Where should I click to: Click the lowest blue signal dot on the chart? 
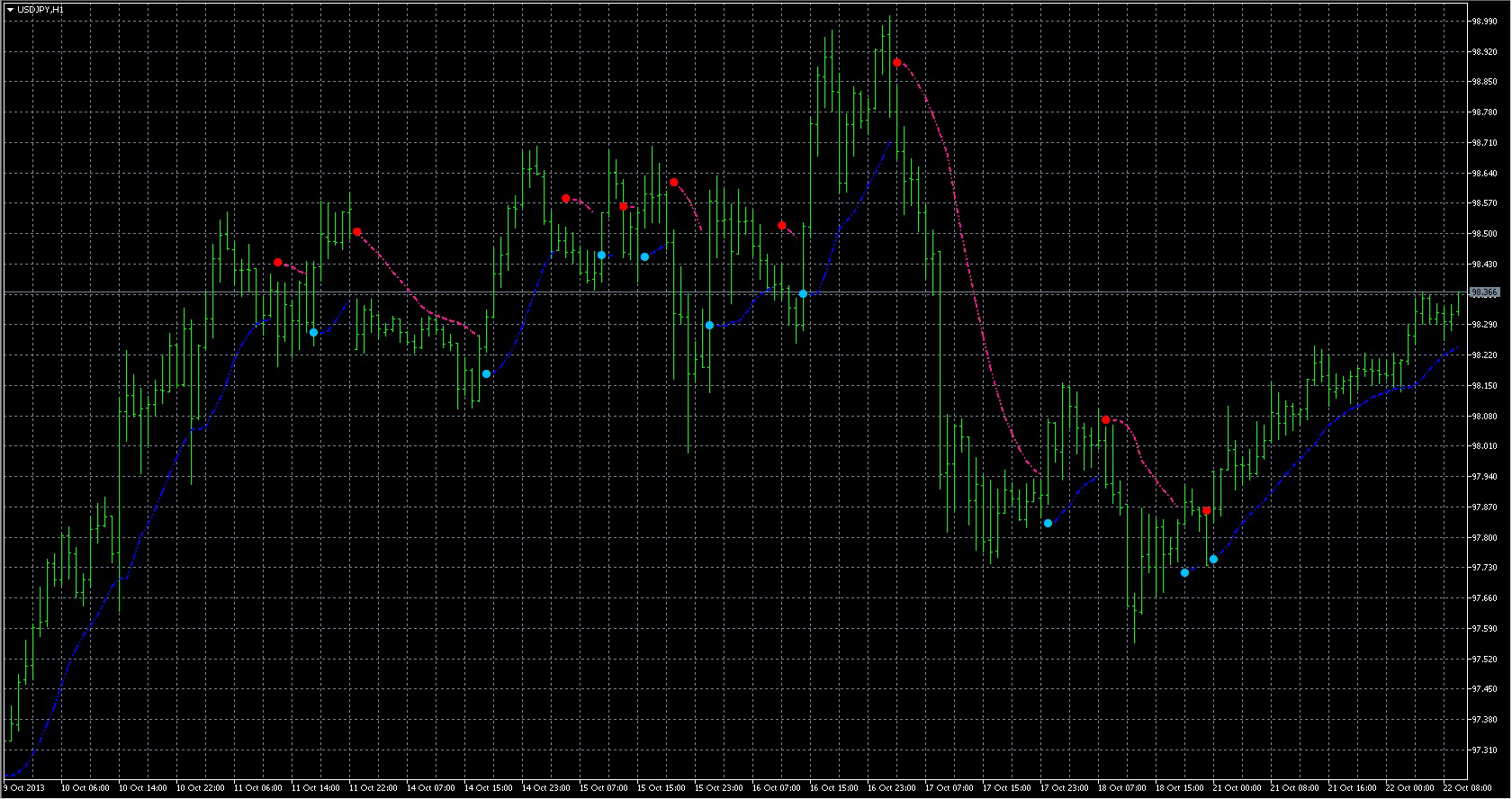click(1184, 573)
